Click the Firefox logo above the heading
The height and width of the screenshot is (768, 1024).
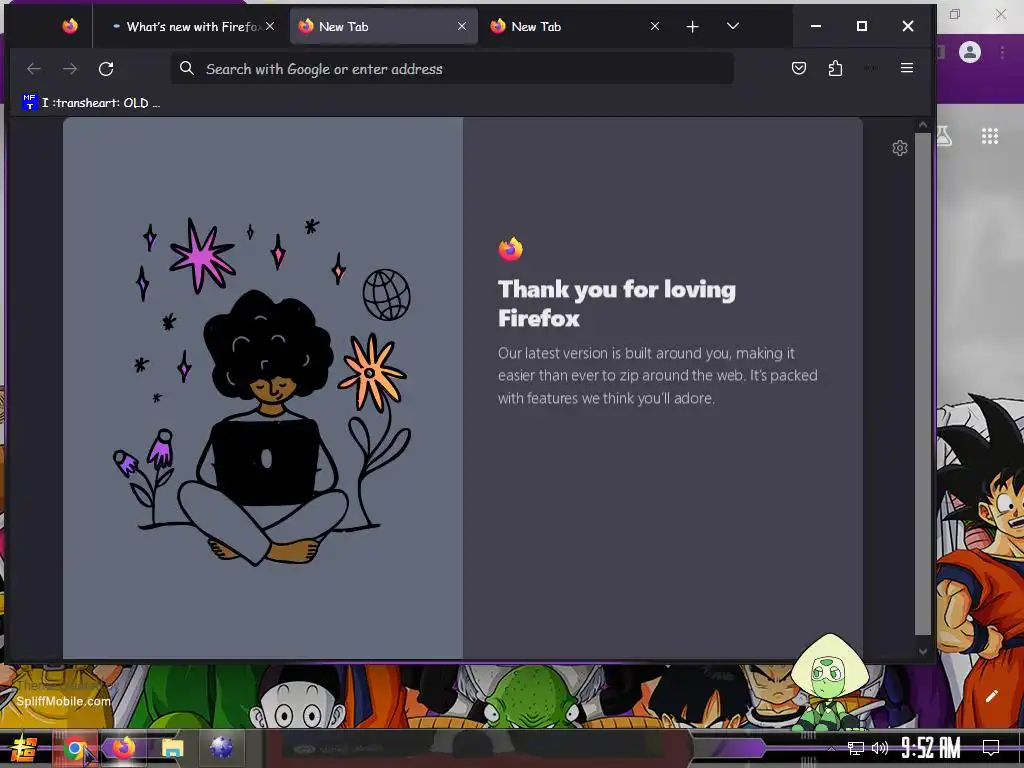pos(511,249)
